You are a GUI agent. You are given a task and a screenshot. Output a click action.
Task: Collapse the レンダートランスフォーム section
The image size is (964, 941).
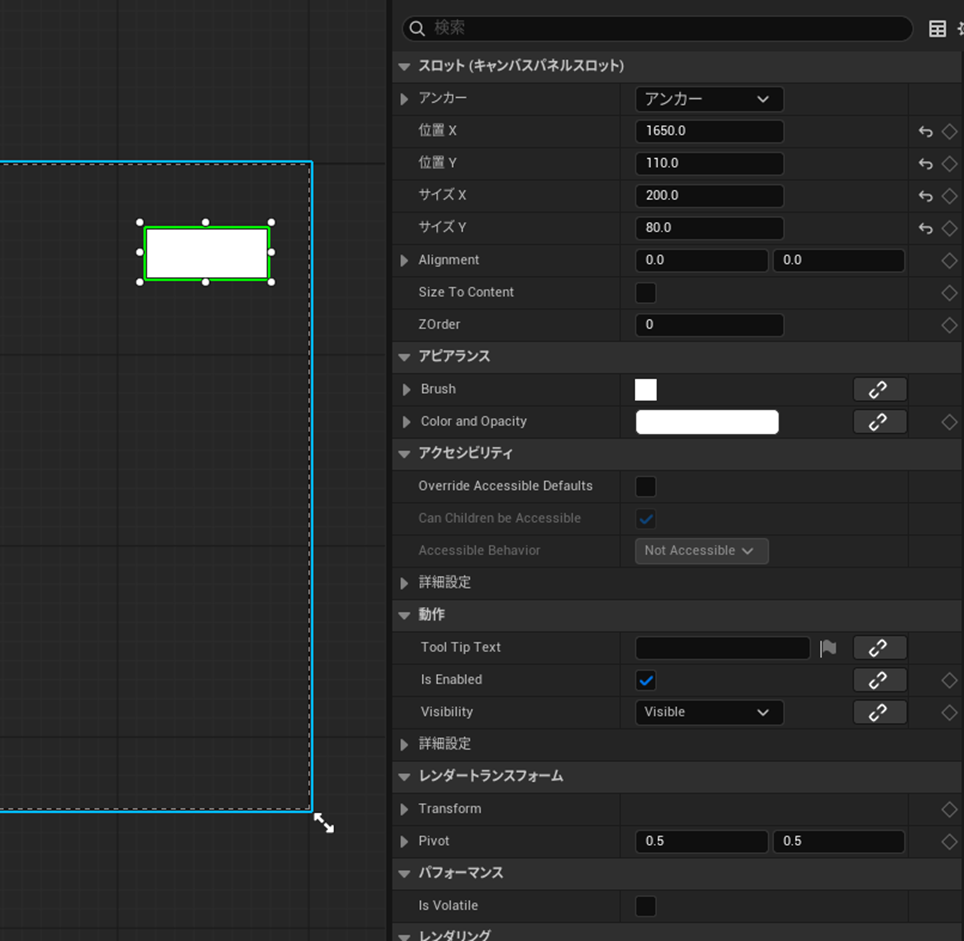click(405, 777)
